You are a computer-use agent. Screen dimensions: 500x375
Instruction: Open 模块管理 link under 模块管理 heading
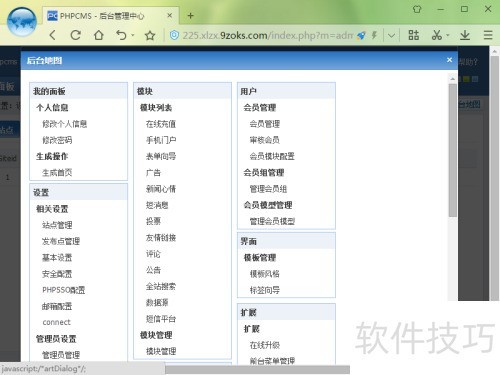click(x=161, y=351)
